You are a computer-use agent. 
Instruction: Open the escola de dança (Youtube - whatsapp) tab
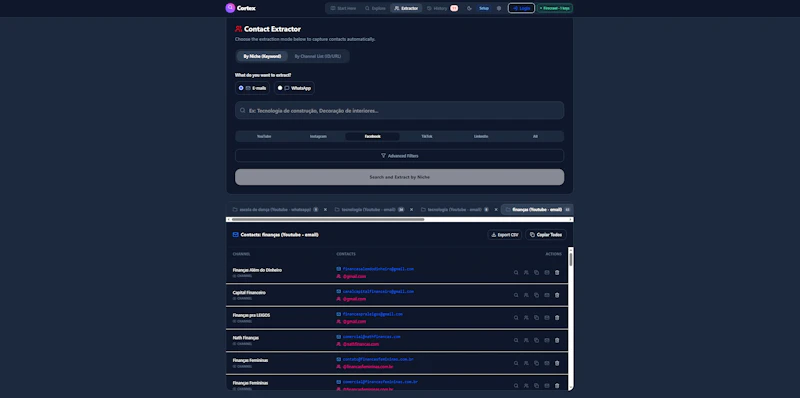[275, 209]
